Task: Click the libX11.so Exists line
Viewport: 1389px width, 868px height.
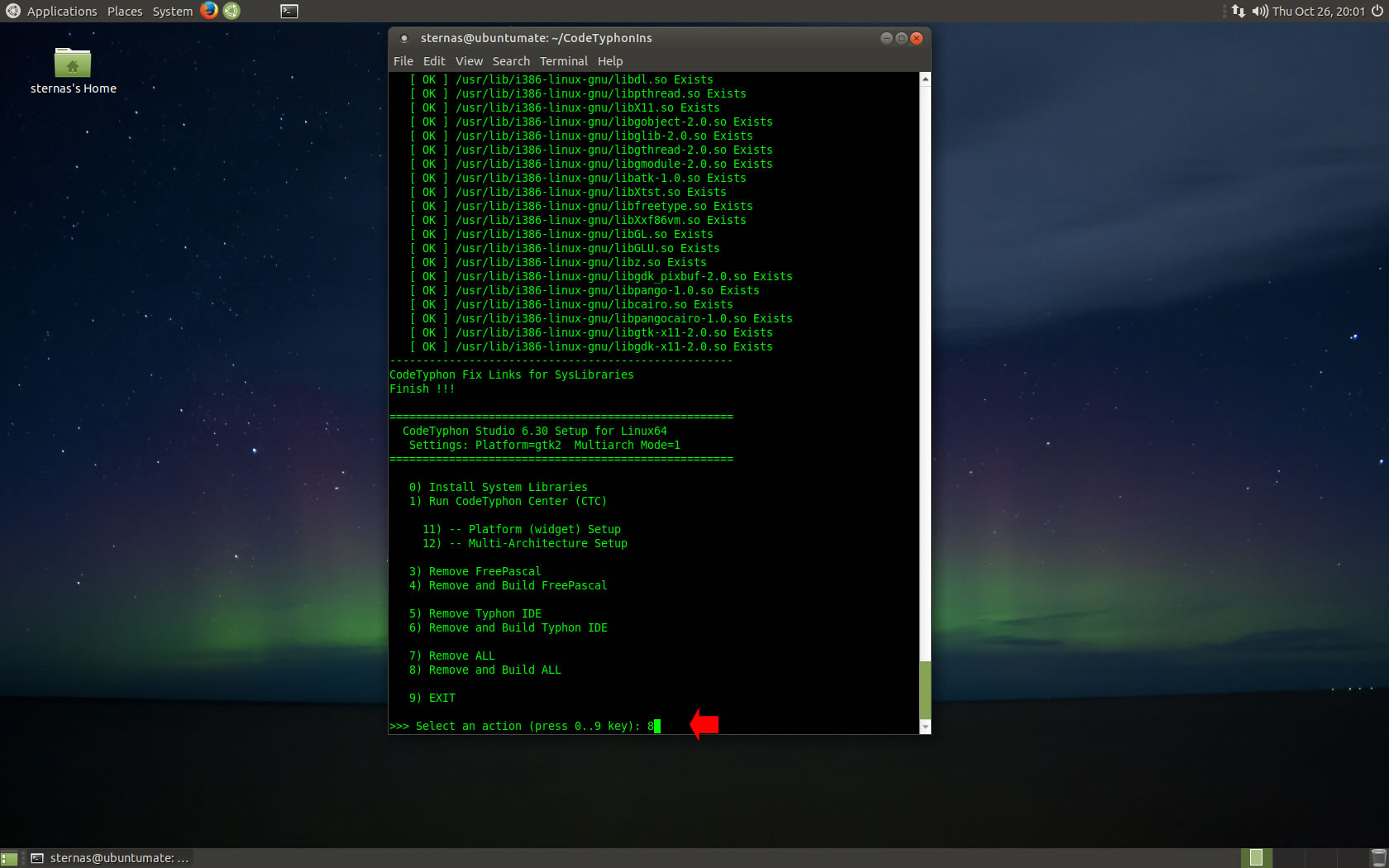Action: click(565, 107)
